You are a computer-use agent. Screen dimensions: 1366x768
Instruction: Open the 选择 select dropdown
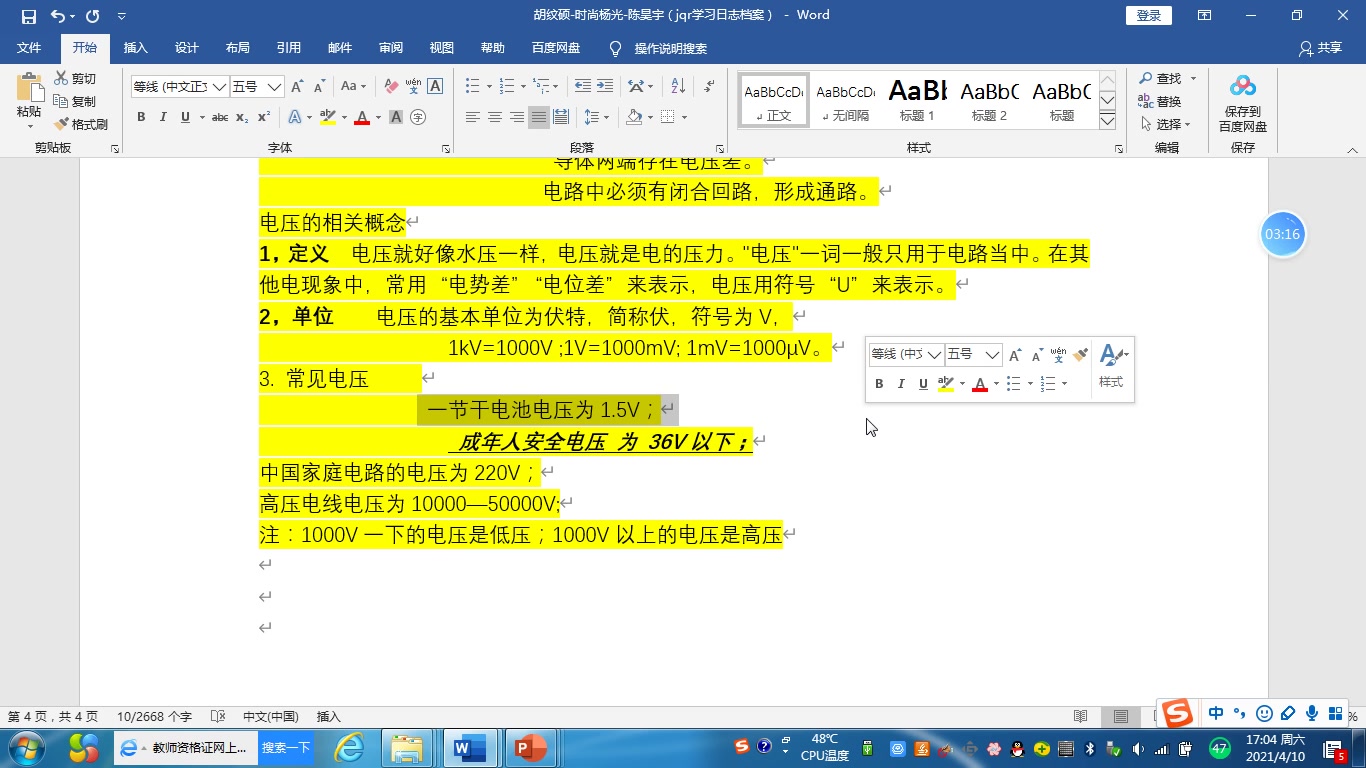tap(1167, 124)
